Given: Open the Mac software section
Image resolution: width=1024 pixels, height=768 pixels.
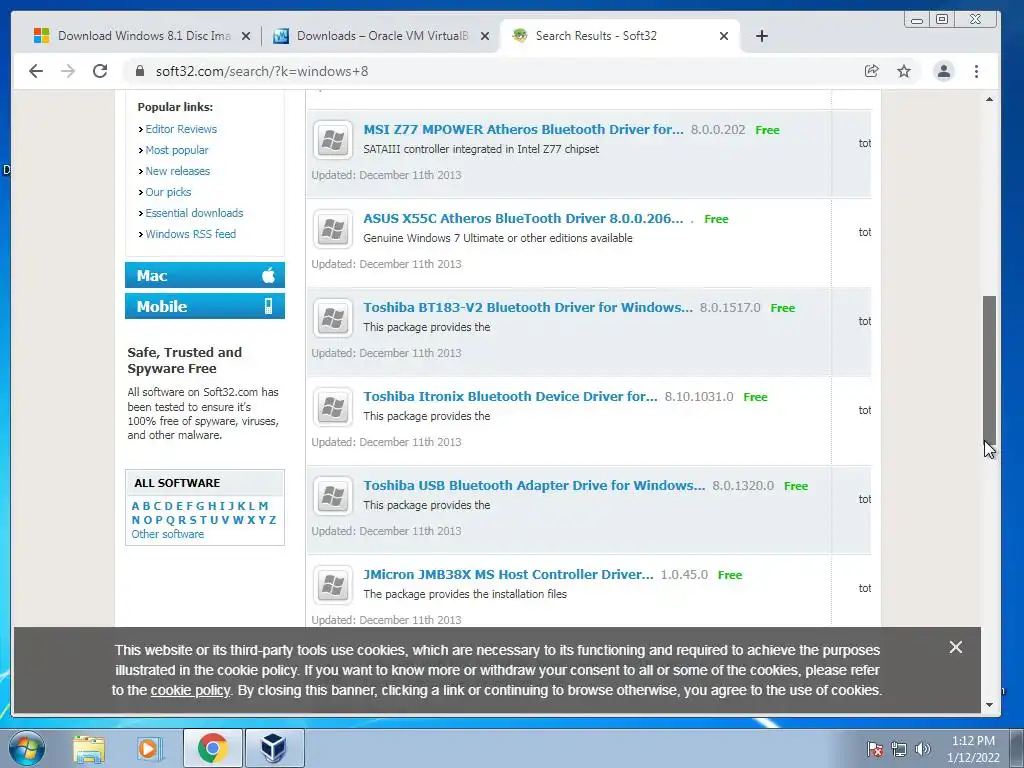Looking at the screenshot, I should [x=204, y=276].
